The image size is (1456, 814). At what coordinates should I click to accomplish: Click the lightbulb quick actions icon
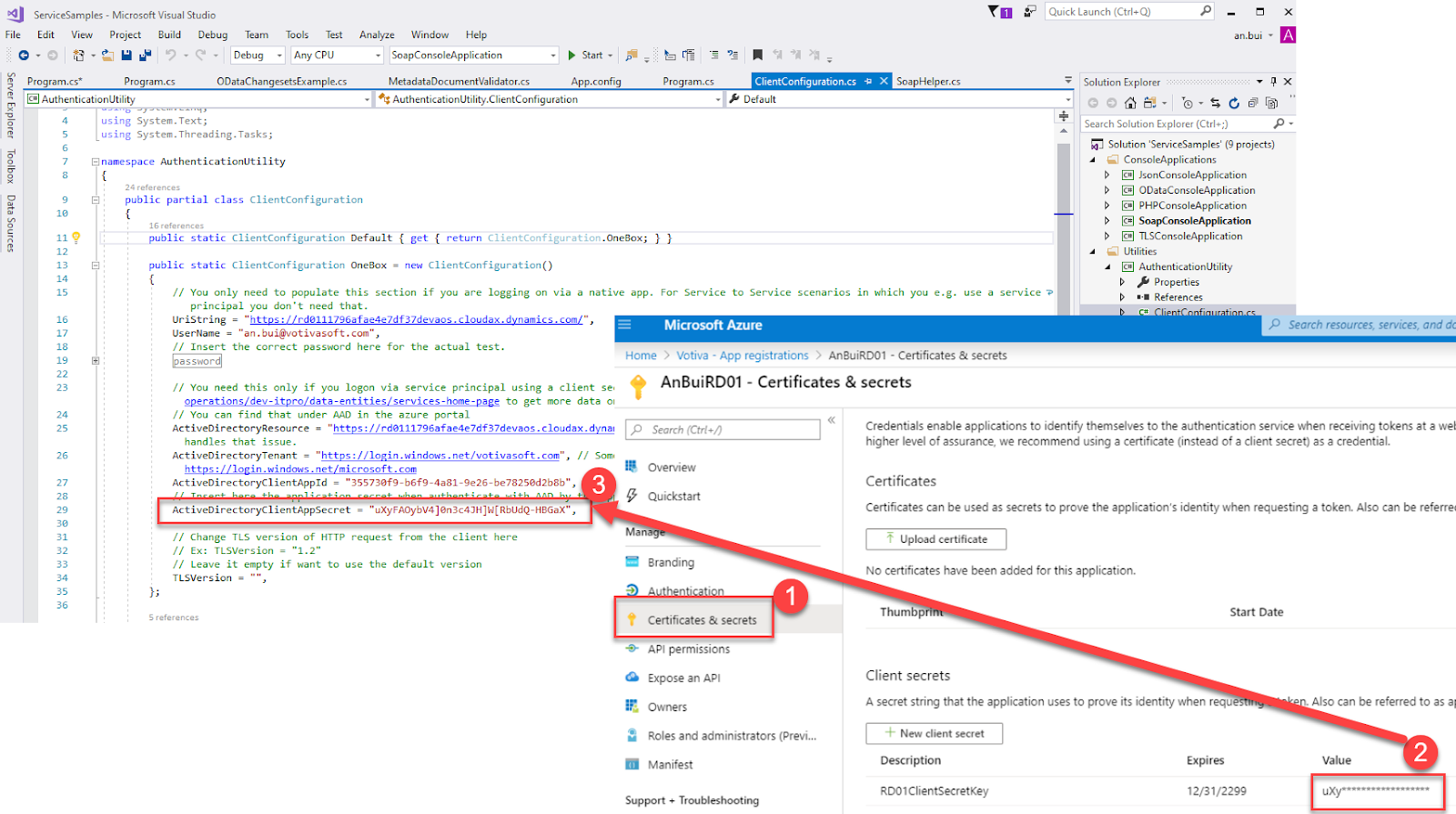coord(76,237)
